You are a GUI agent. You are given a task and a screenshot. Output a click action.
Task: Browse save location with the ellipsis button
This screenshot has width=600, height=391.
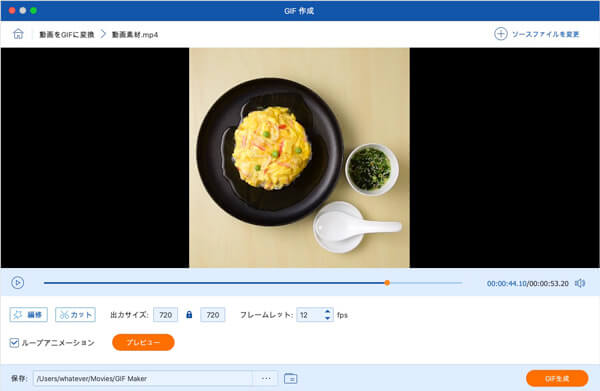(x=266, y=378)
